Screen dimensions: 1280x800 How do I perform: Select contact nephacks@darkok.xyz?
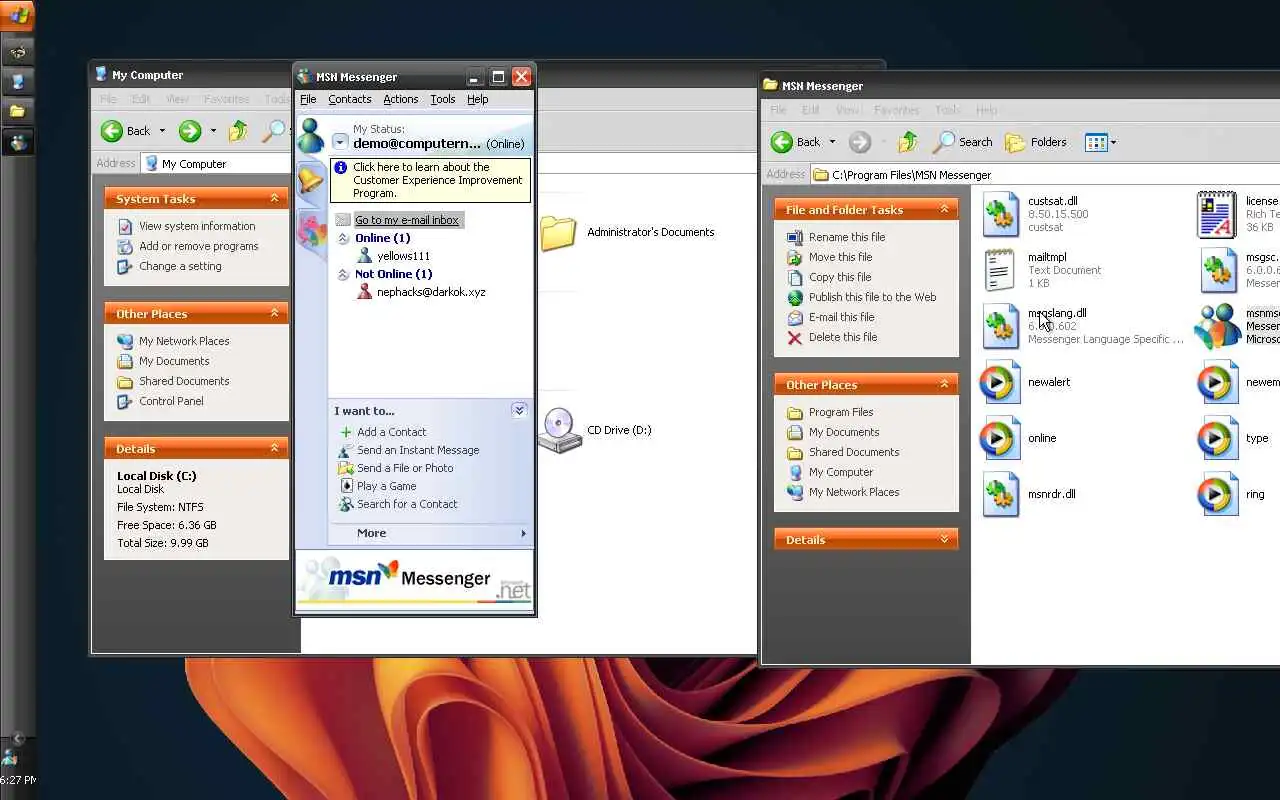coord(430,292)
